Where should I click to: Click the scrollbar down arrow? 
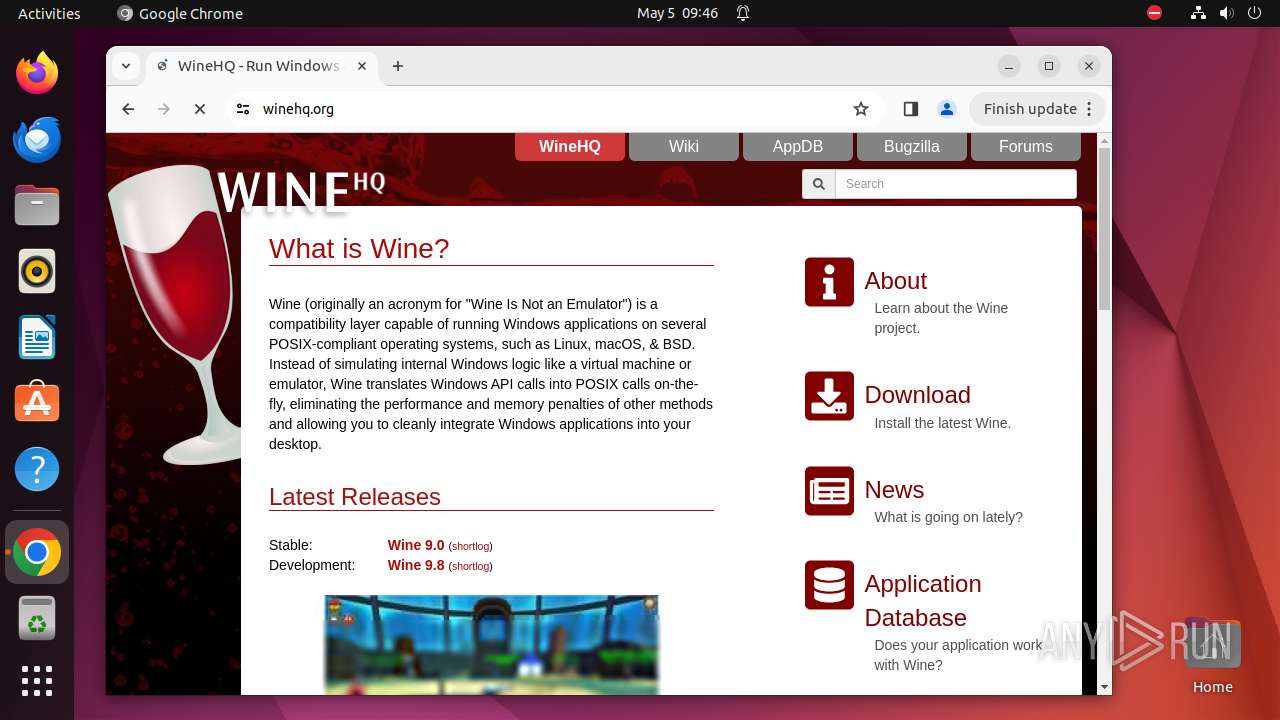click(x=1104, y=687)
